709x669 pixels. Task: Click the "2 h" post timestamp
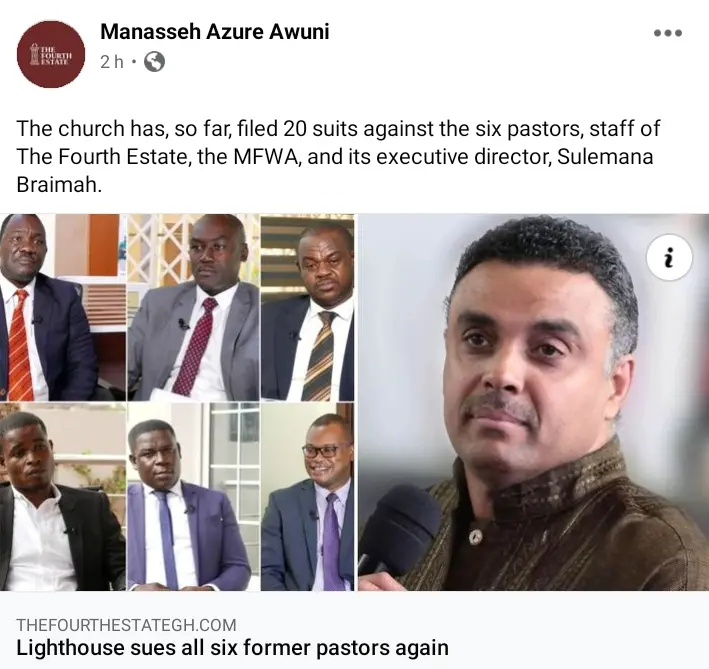tap(111, 62)
